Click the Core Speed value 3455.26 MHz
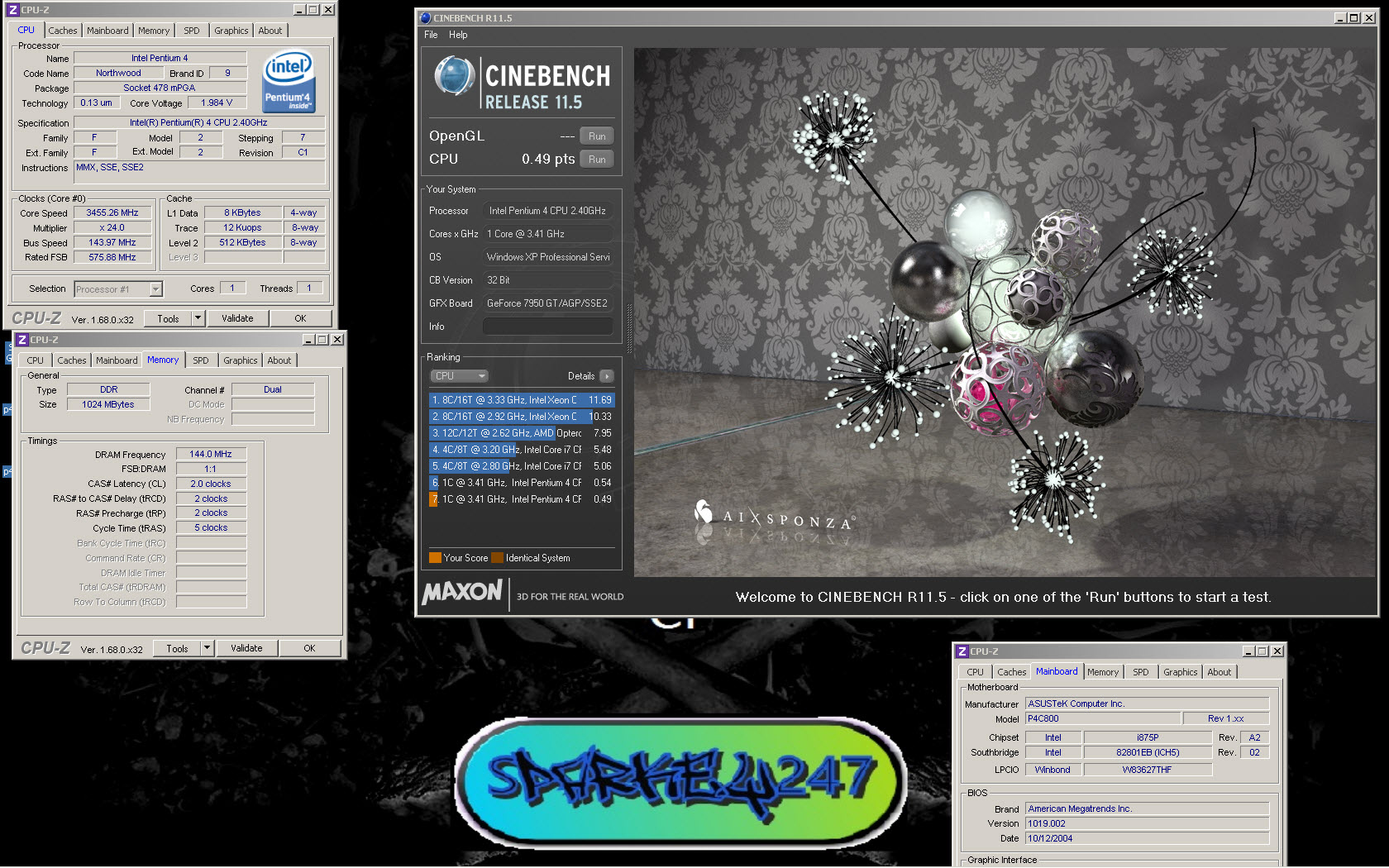Screen dimensions: 1389x868 coord(112,212)
